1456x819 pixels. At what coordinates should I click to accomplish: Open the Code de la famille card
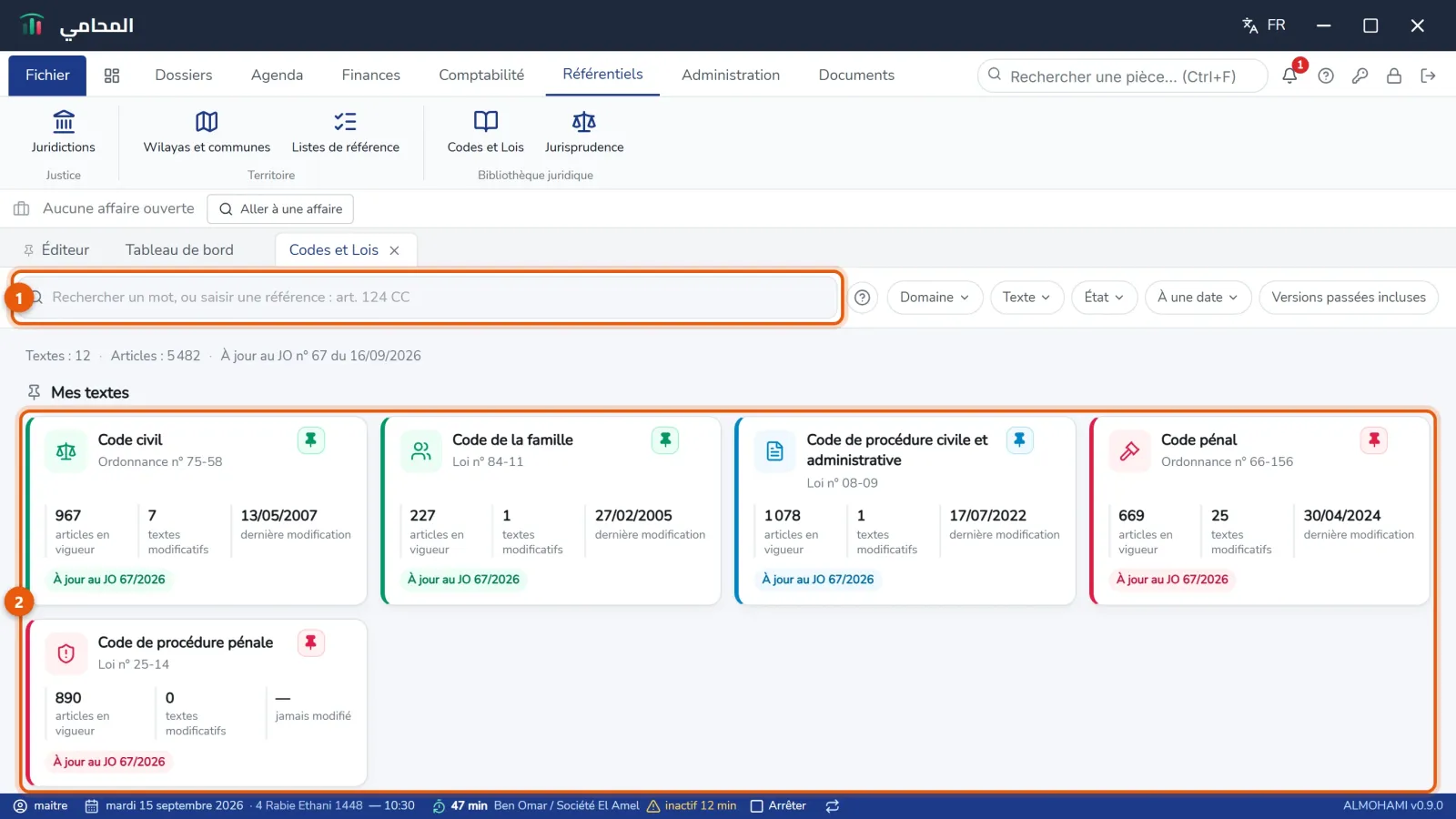tap(551, 511)
